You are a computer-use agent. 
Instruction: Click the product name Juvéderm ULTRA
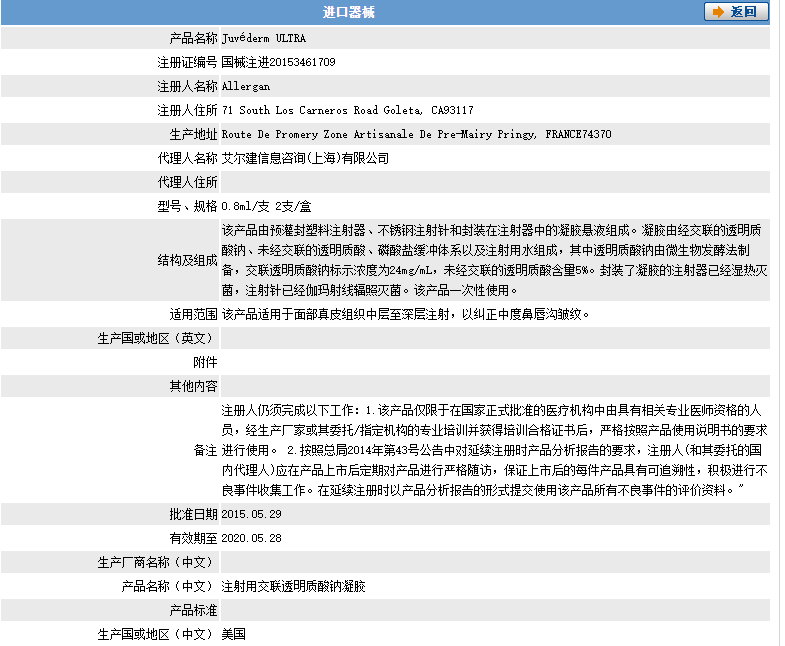263,38
